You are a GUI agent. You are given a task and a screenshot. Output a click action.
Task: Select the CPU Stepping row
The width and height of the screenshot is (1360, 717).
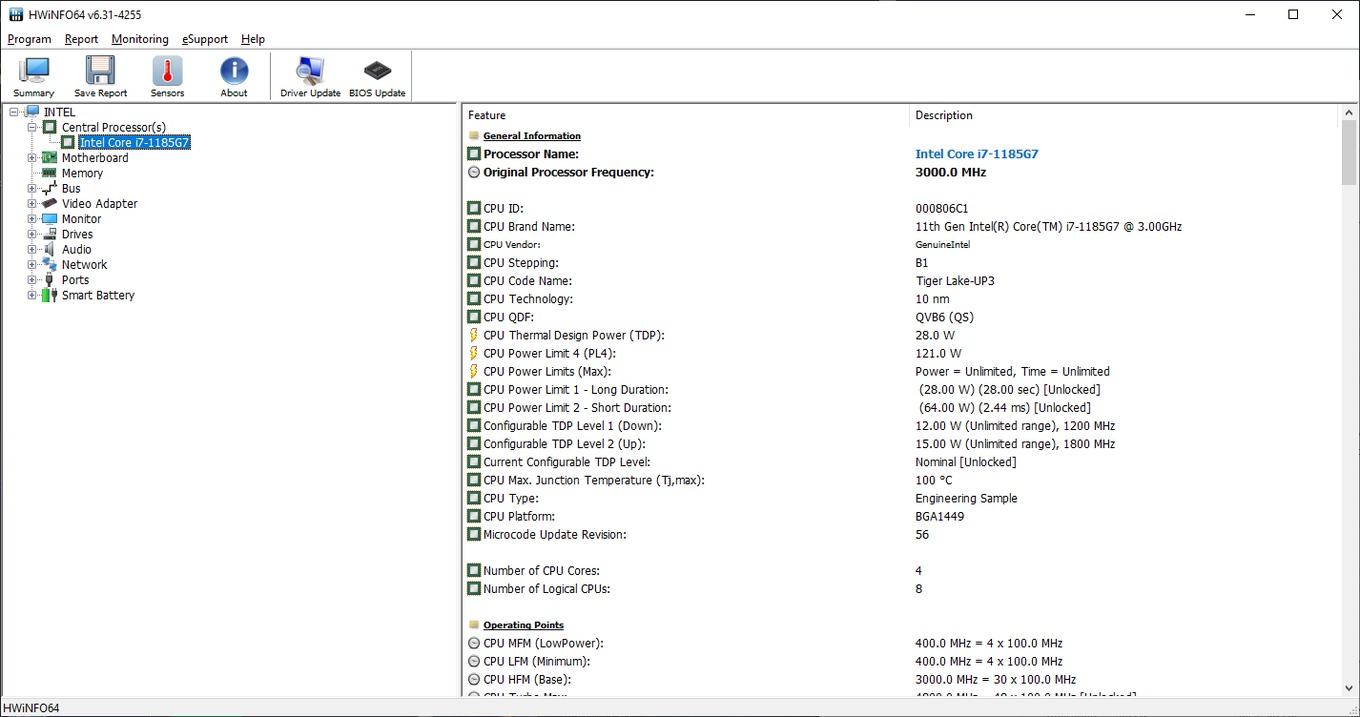pos(900,263)
